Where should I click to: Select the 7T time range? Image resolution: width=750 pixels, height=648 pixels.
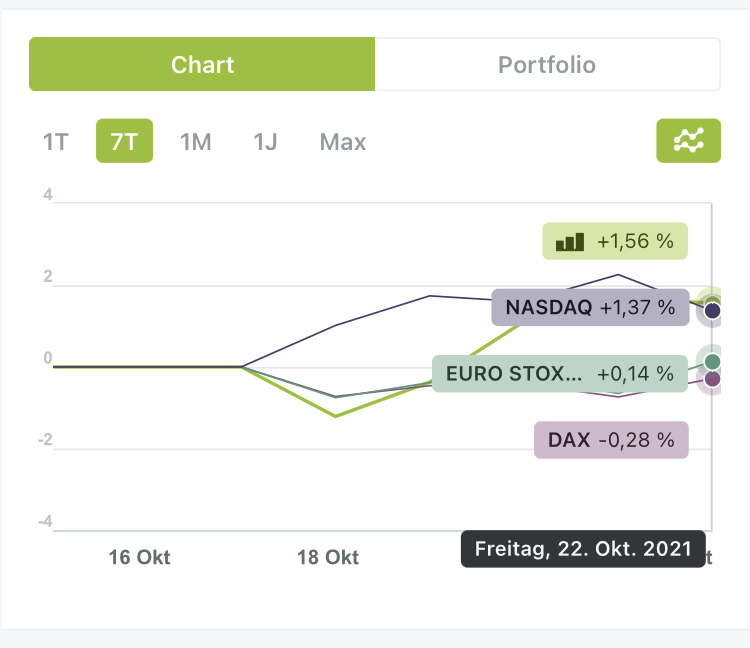124,141
